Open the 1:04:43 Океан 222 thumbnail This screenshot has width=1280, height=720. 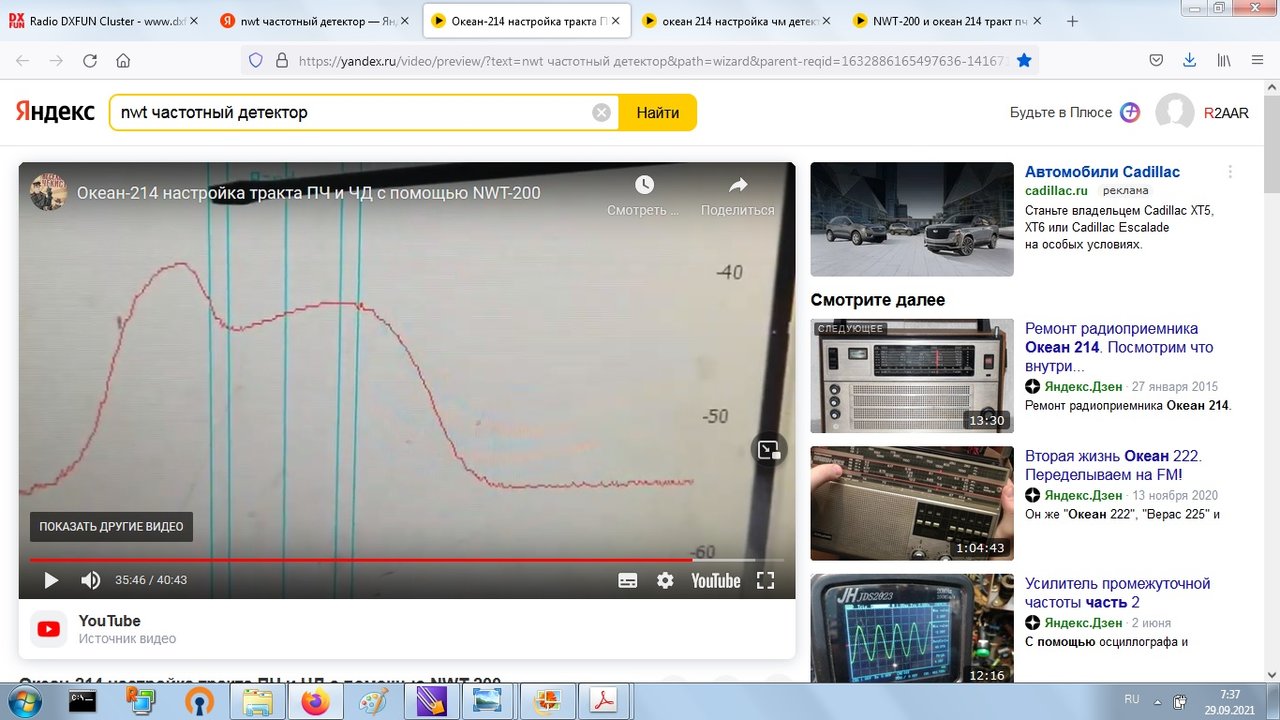point(912,503)
